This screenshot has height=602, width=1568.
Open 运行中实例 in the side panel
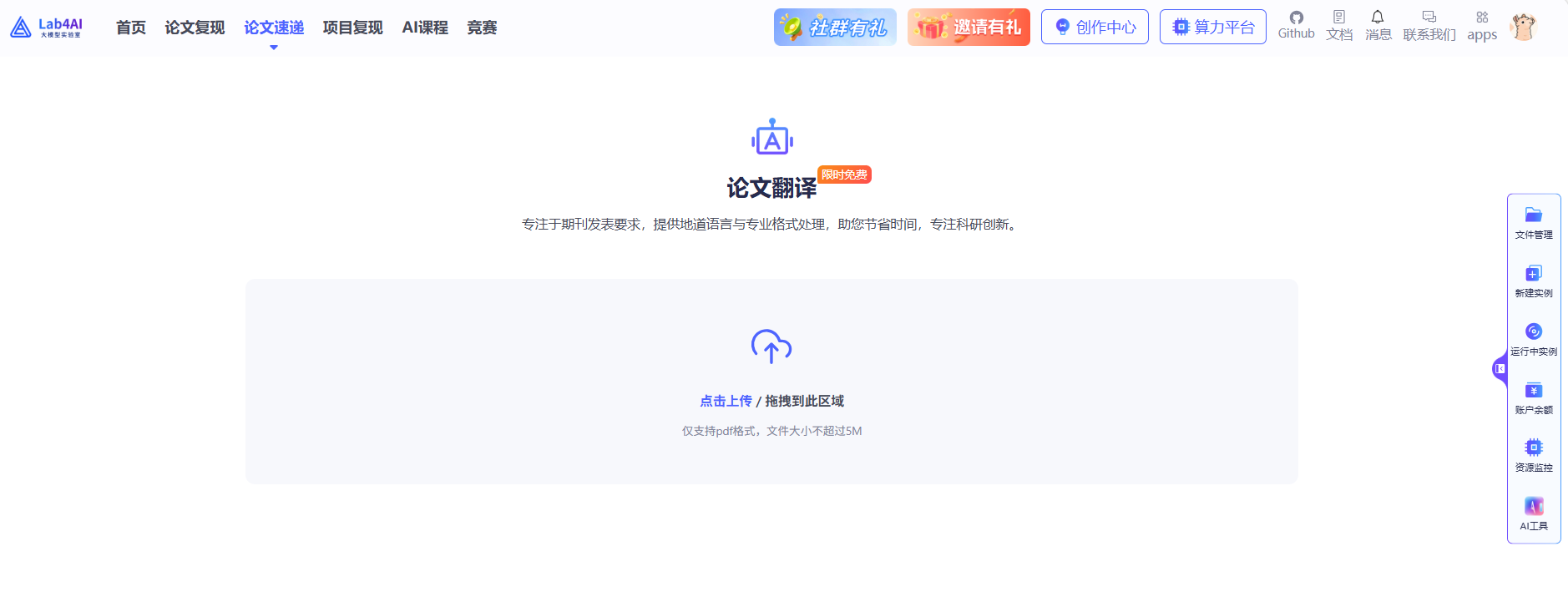click(1534, 340)
